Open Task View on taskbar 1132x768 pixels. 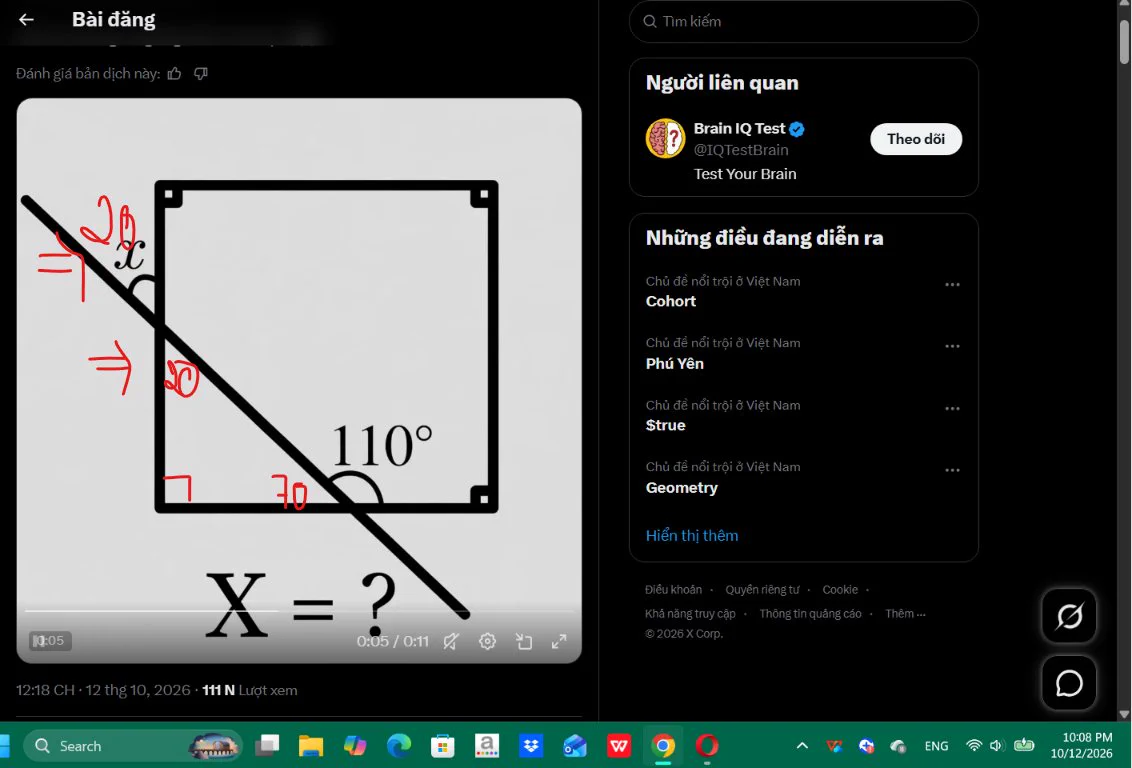(268, 746)
